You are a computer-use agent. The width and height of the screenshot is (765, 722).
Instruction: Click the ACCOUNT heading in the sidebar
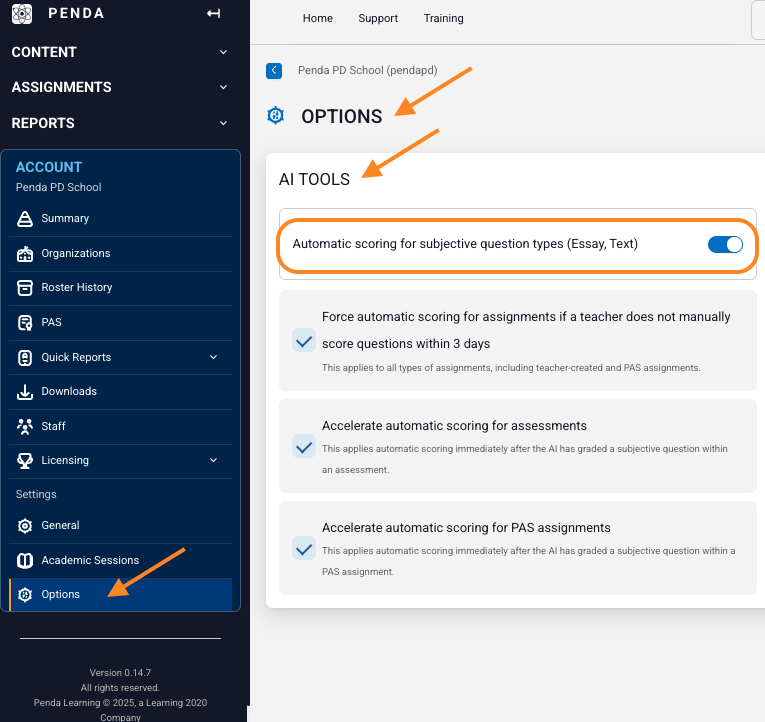coord(49,167)
